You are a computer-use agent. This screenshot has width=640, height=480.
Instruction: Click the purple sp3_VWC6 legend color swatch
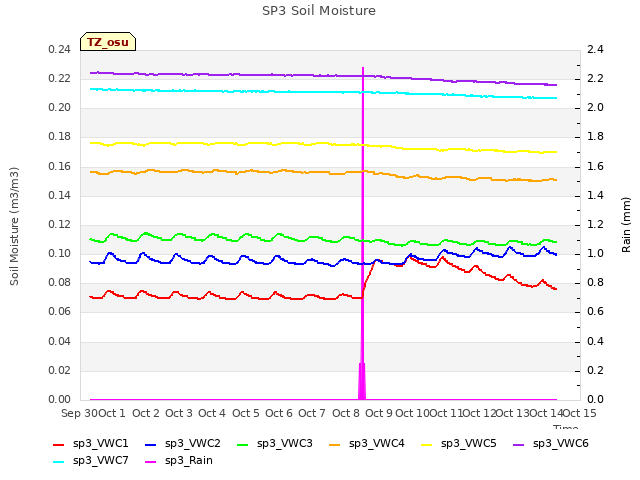519,445
